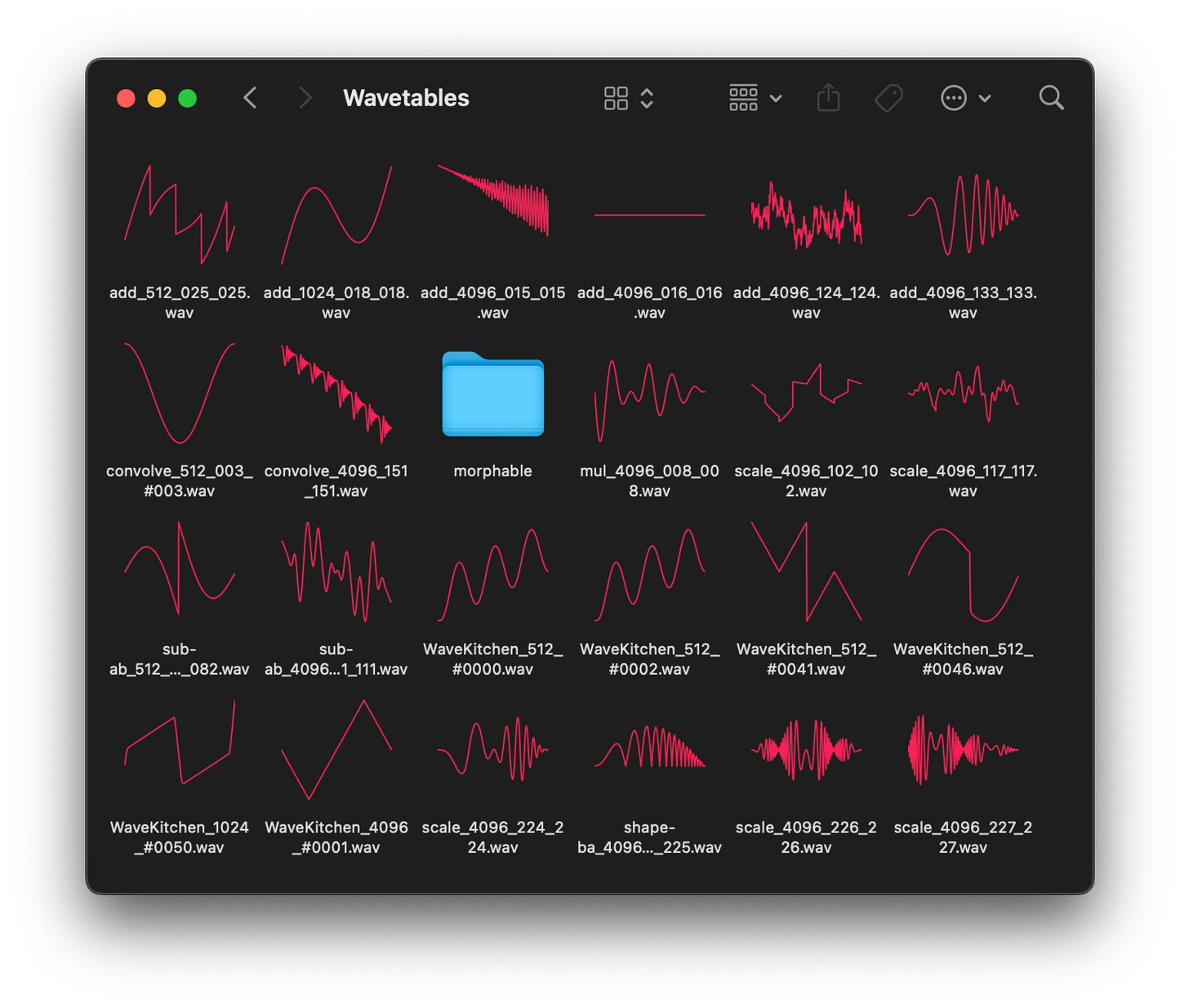The height and width of the screenshot is (1008, 1180).
Task: Click the Share toolbar icon
Action: click(828, 98)
